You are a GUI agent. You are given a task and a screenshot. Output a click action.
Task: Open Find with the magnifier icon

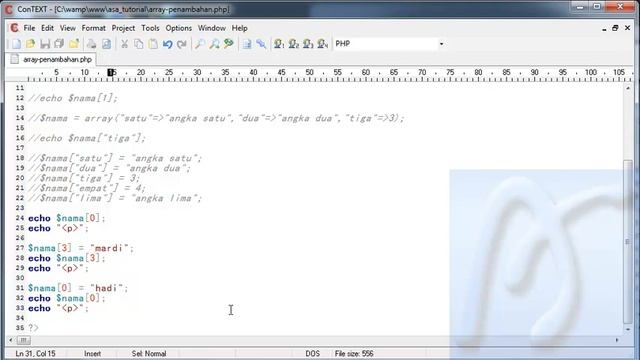(x=200, y=44)
